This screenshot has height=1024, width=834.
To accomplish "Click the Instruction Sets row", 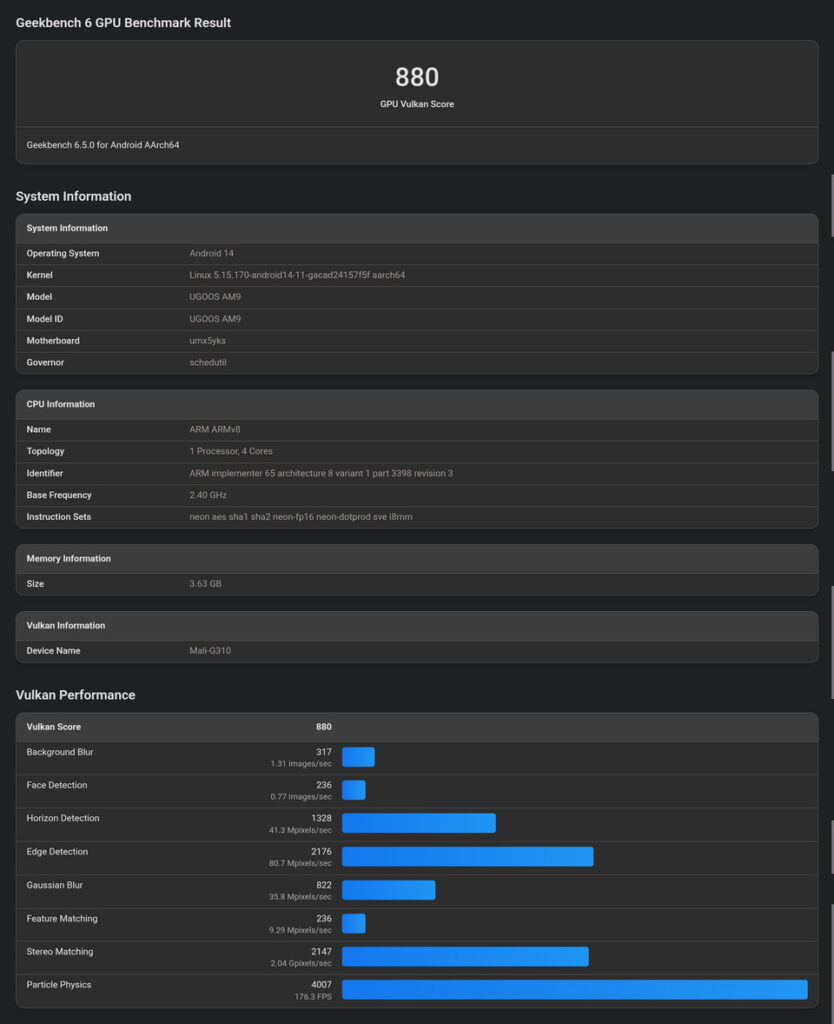I will click(300, 517).
